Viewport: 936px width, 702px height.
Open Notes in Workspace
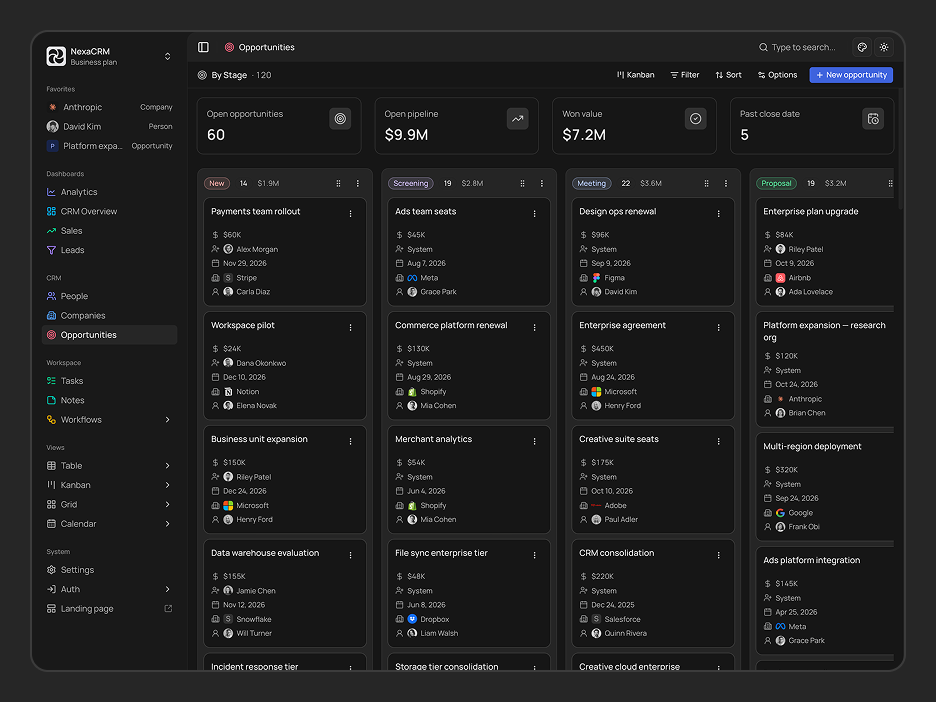click(x=109, y=401)
